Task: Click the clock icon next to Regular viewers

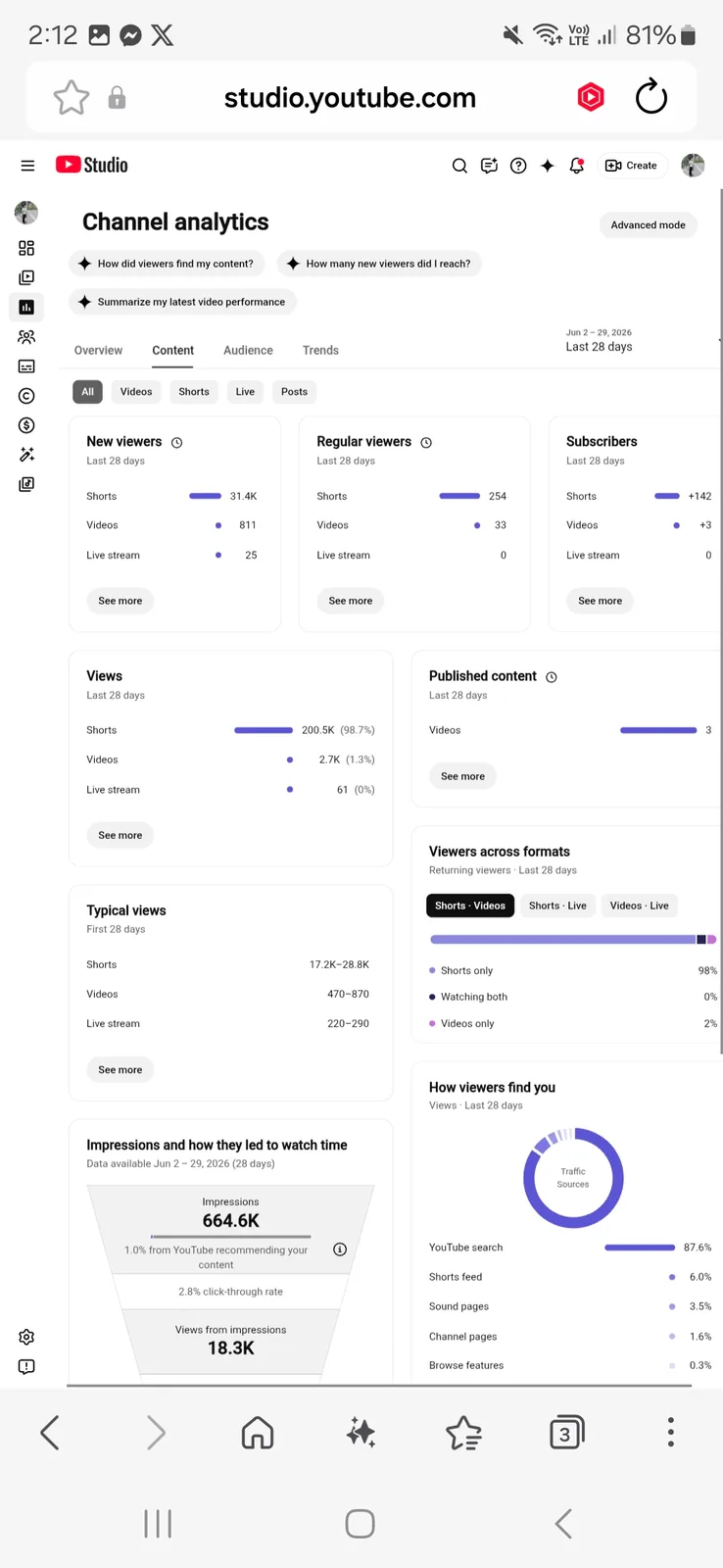Action: (x=426, y=443)
